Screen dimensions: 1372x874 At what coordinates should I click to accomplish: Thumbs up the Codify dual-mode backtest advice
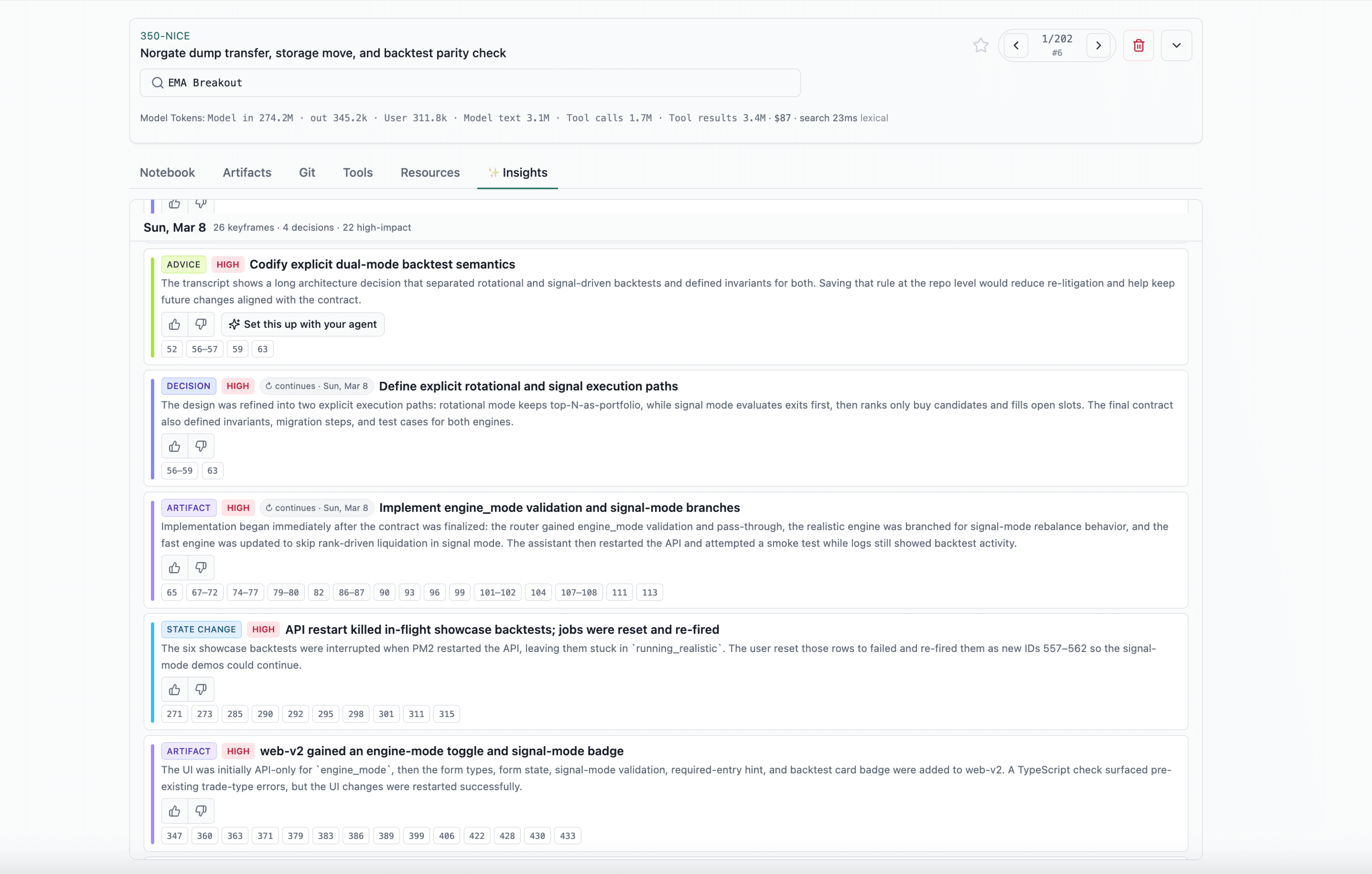tap(174, 325)
